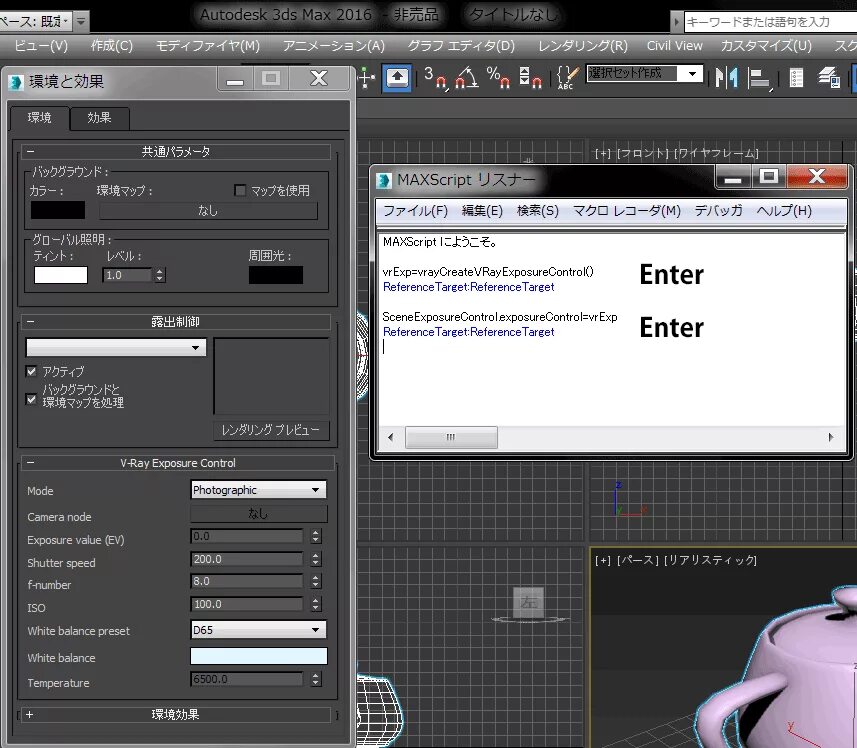The width and height of the screenshot is (857, 748).
Task: Click Listener scroll right arrow
Action: click(x=831, y=437)
